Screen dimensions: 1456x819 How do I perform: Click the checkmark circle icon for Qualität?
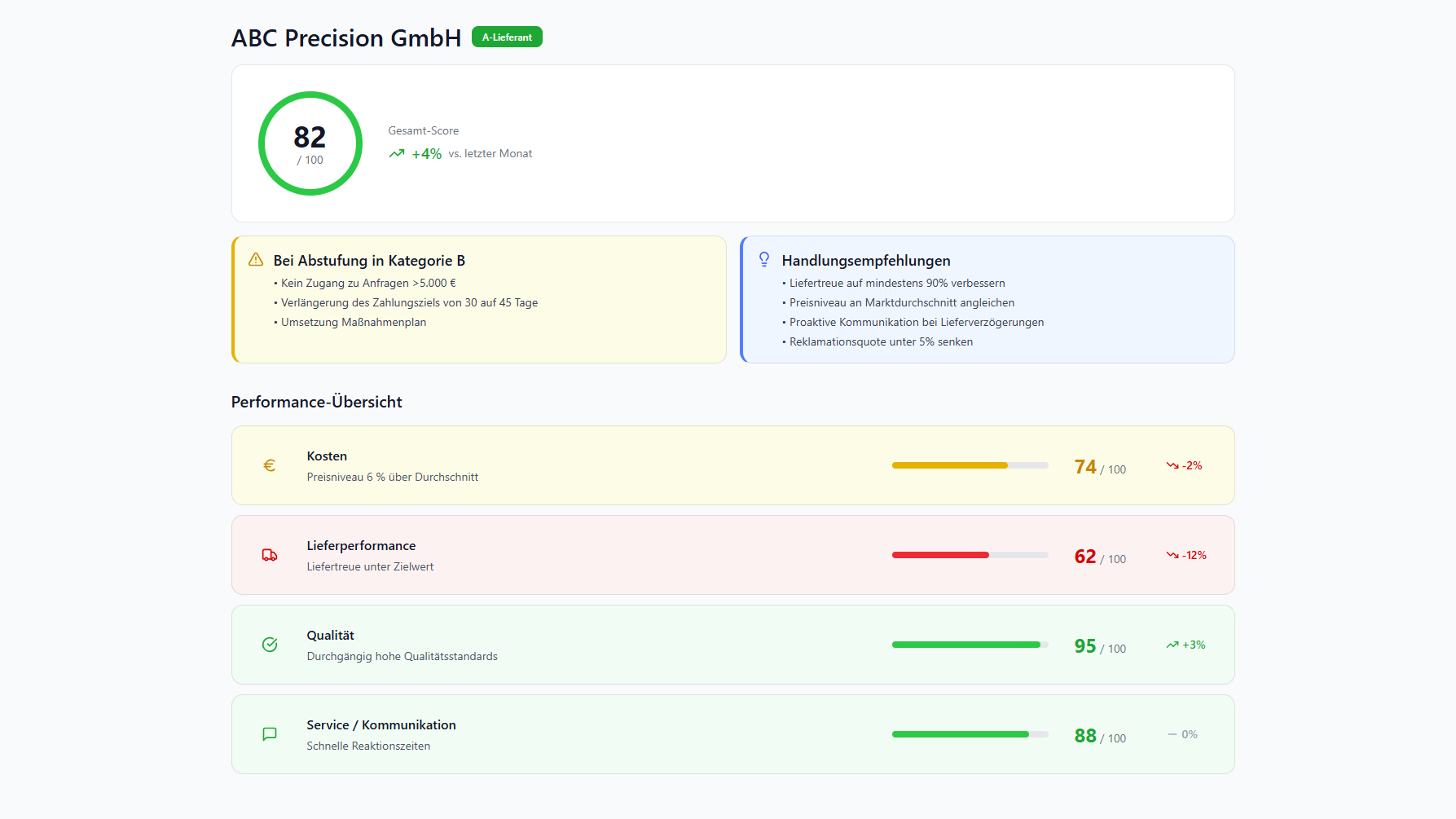pos(270,645)
